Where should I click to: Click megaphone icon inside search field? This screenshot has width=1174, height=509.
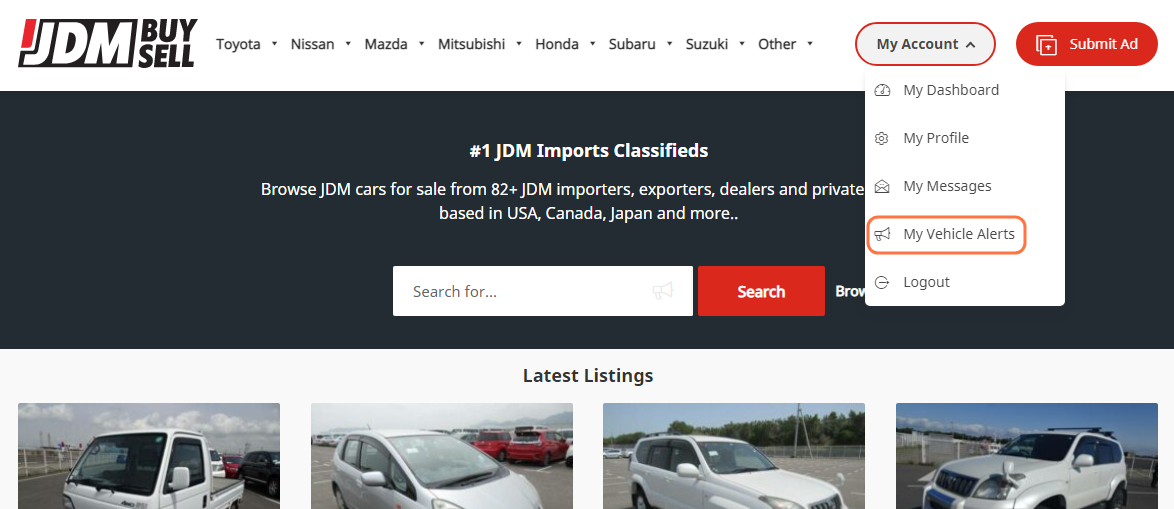662,291
